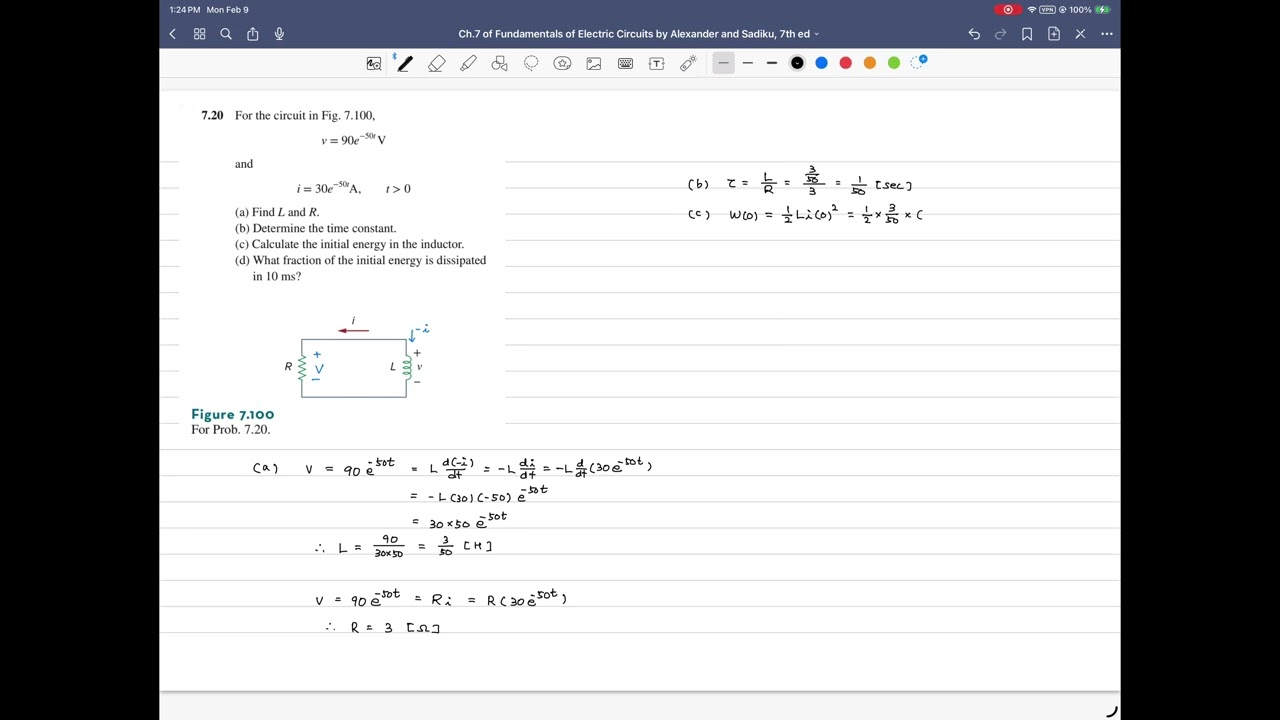The image size is (1280, 720).
Task: Choose the Keyboard typing tool
Action: (x=625, y=63)
